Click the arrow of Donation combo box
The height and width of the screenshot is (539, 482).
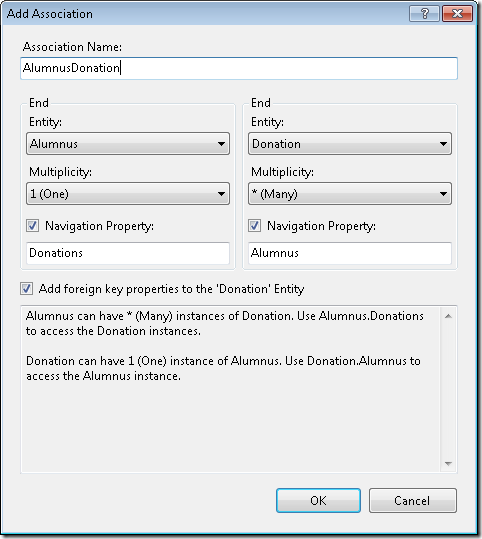pos(443,144)
